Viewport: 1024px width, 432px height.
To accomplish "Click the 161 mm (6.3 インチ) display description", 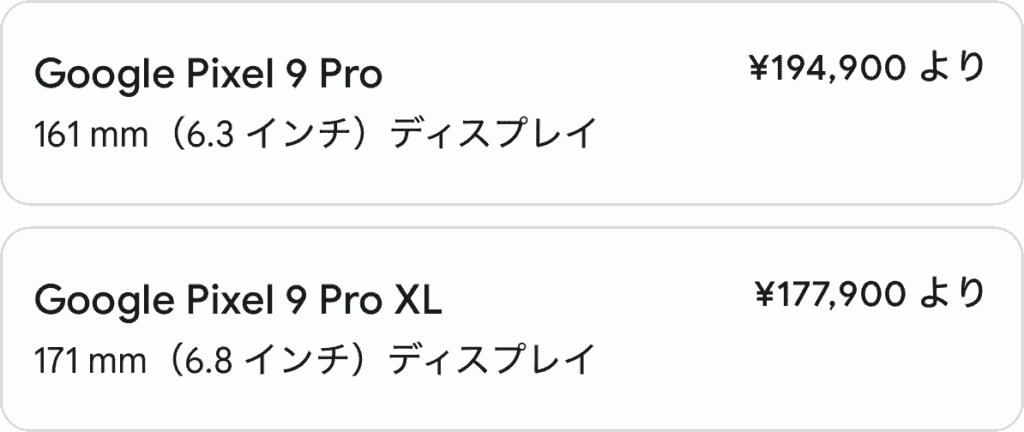I will [x=315, y=133].
